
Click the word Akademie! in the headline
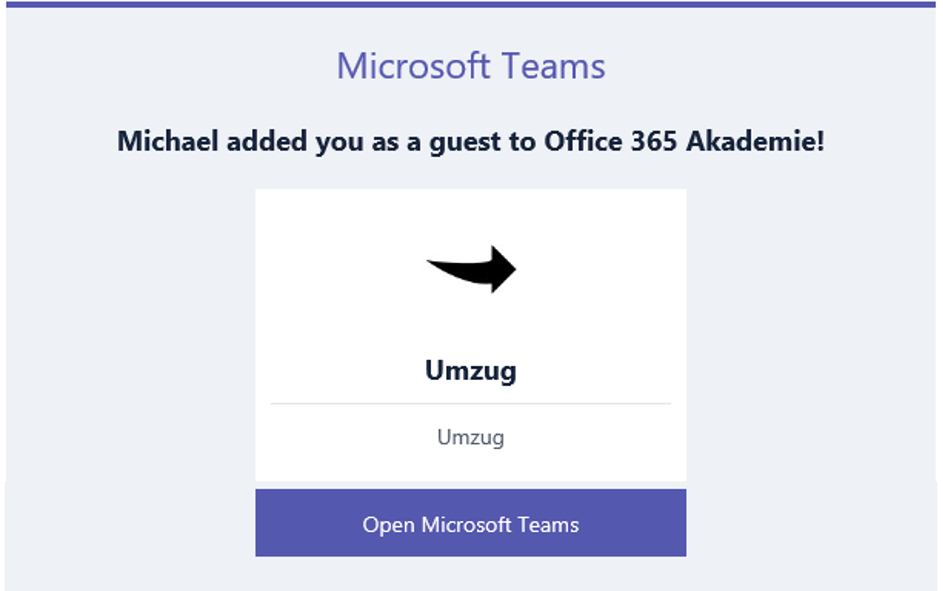coord(756,141)
